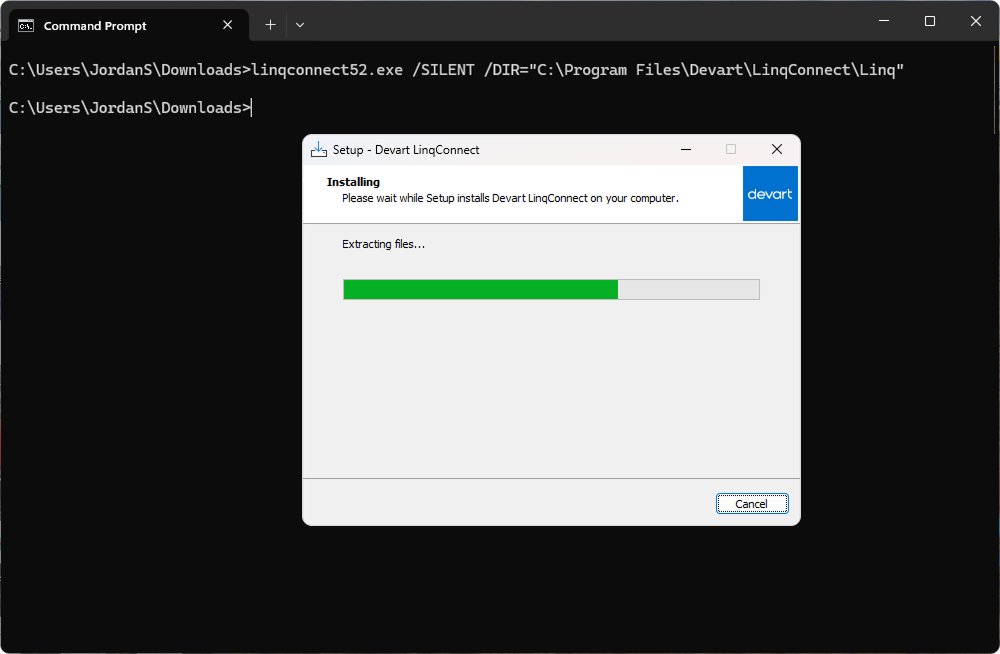This screenshot has width=1000, height=654.
Task: Click the blue devart logo
Action: pos(770,193)
